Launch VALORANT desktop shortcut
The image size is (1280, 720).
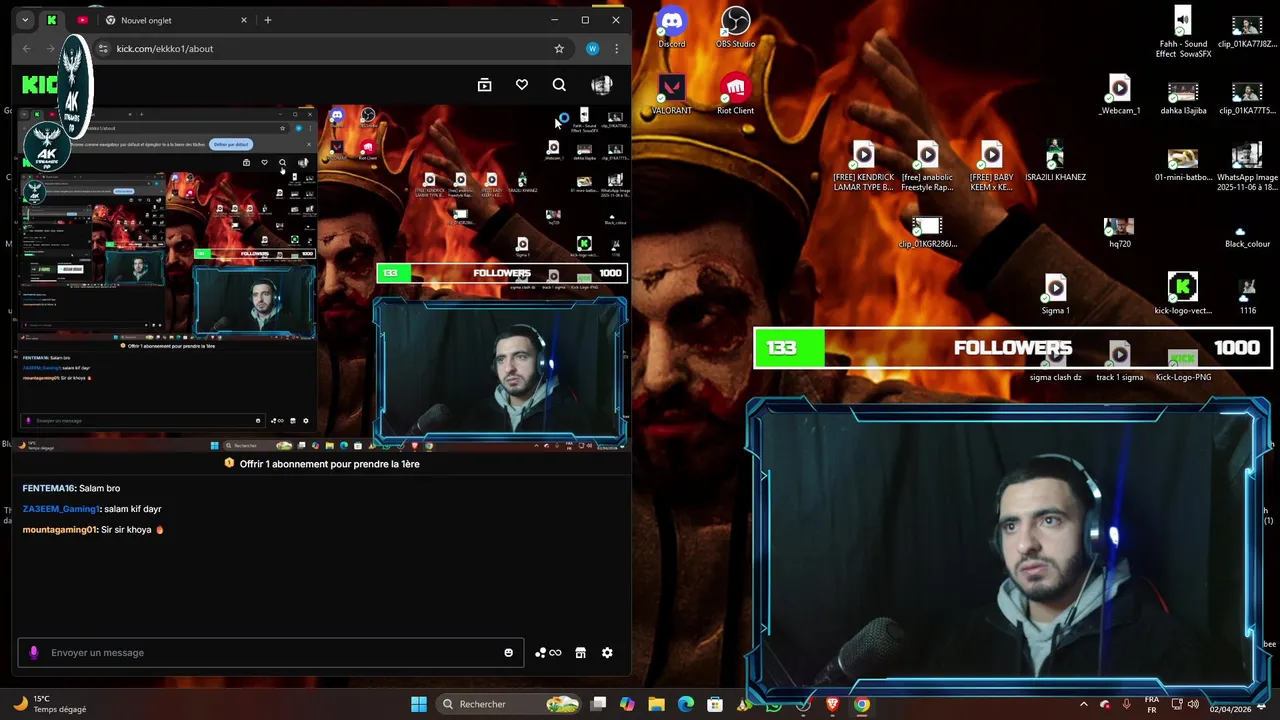click(x=672, y=95)
